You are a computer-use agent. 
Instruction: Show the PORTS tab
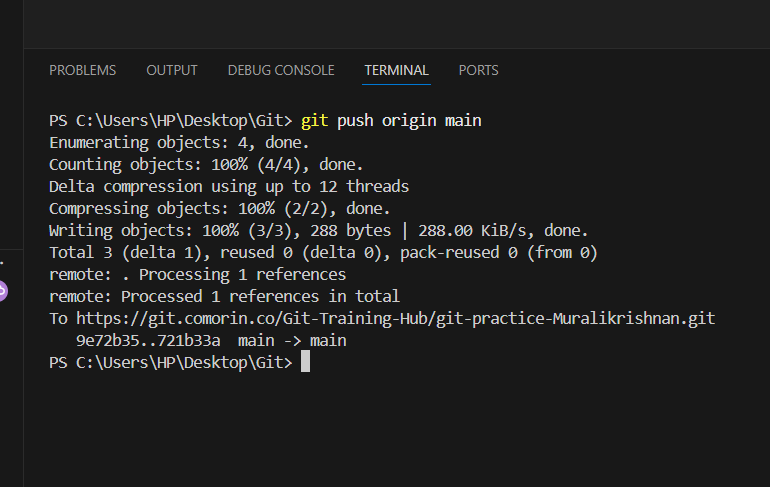click(478, 70)
